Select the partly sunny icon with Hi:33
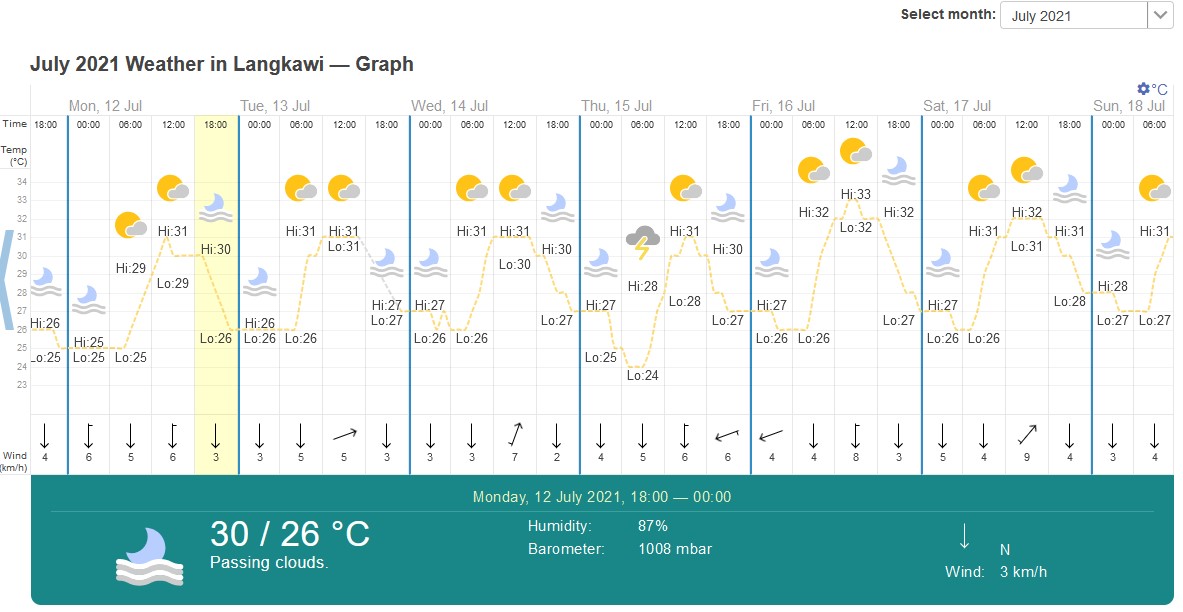 point(856,152)
